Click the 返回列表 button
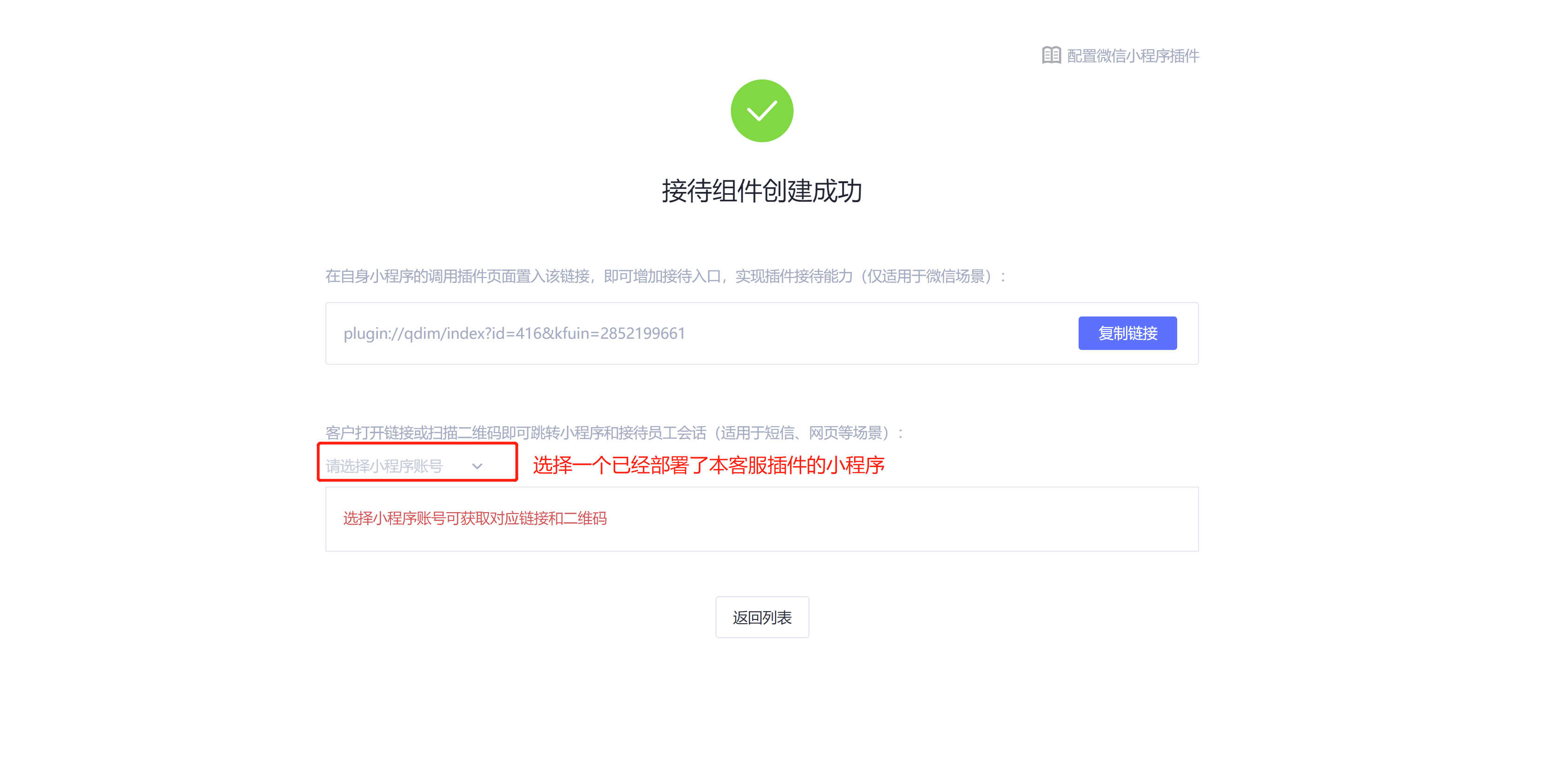The width and height of the screenshot is (1557, 784). (762, 617)
